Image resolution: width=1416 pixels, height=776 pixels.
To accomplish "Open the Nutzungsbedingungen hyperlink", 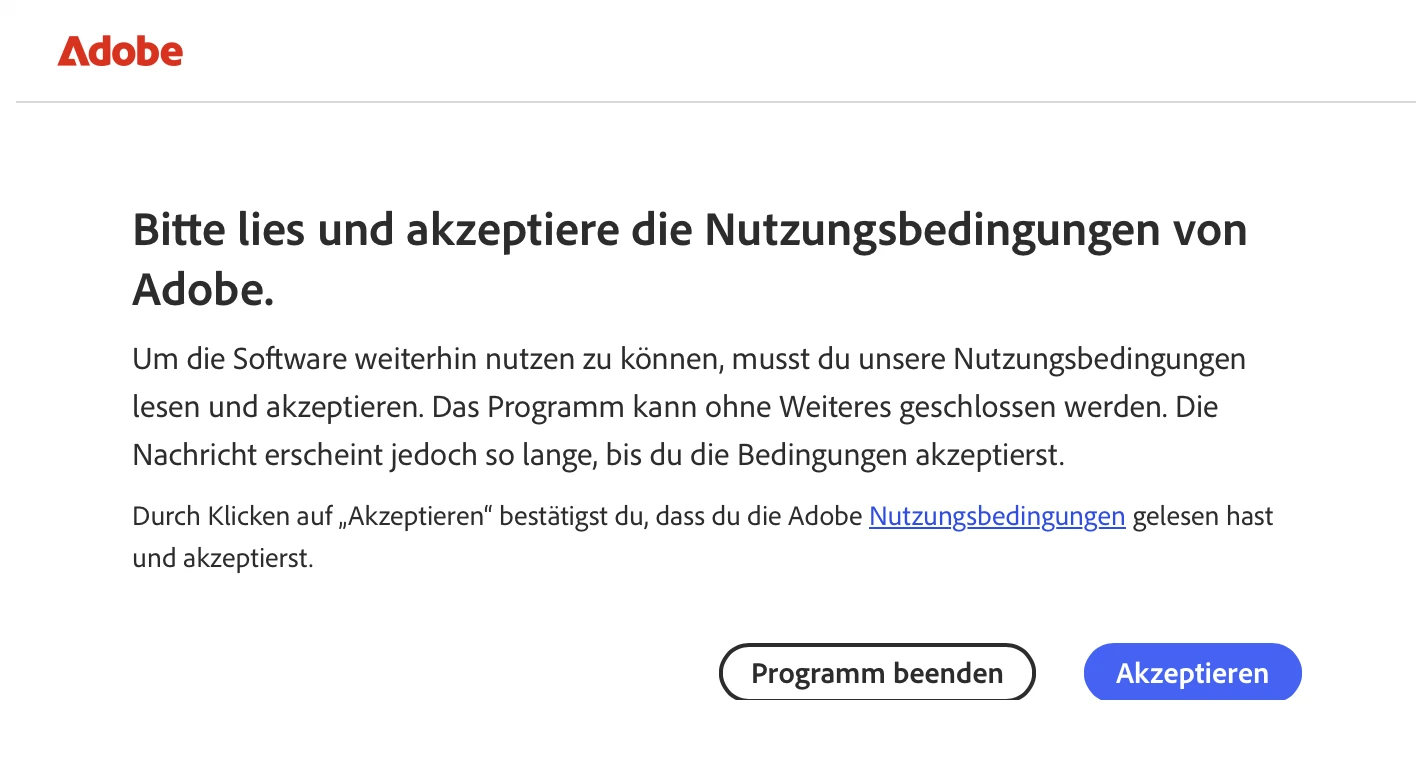I will coord(997,517).
